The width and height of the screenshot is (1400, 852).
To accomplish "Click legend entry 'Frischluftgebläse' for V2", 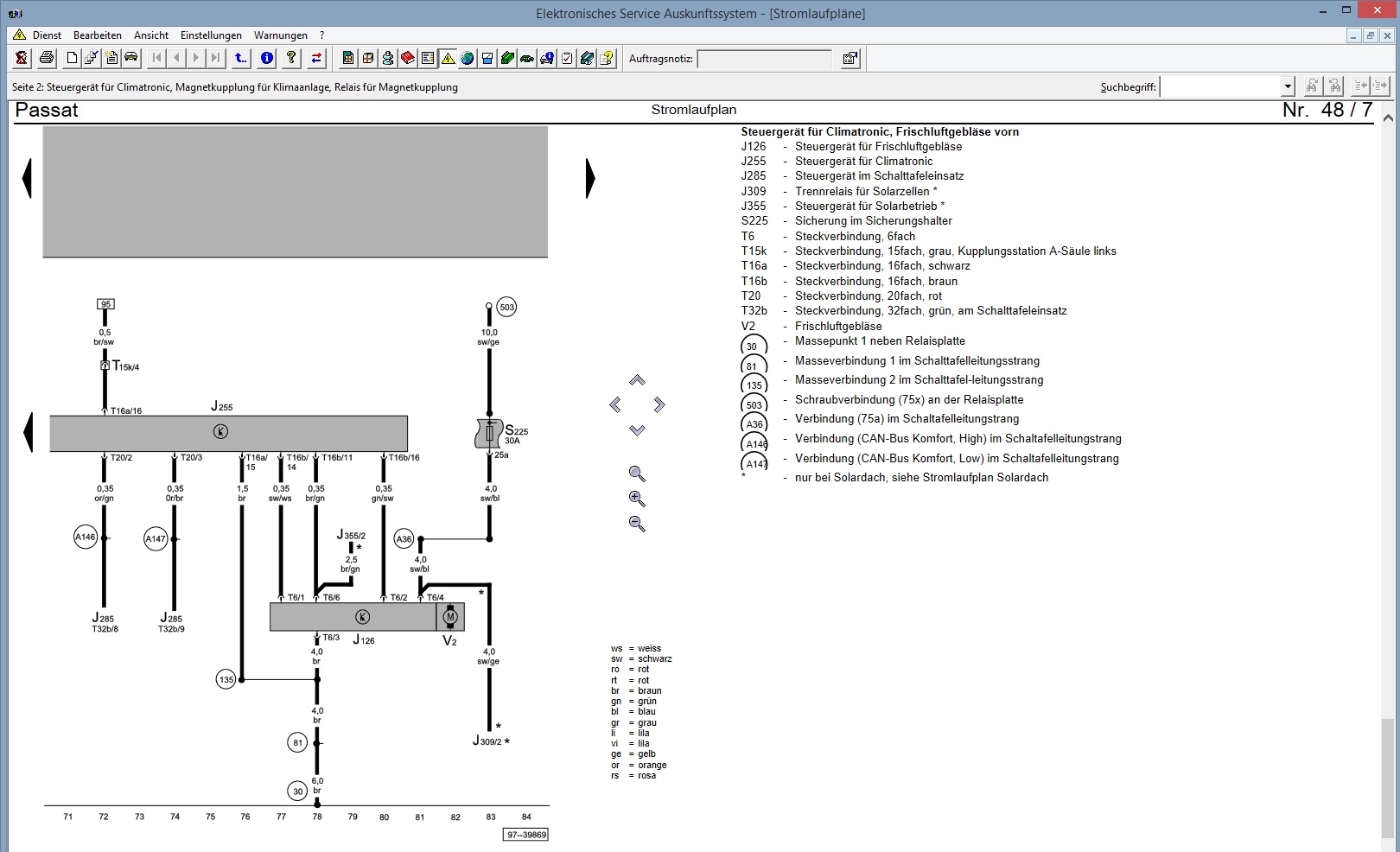I will click(x=838, y=326).
